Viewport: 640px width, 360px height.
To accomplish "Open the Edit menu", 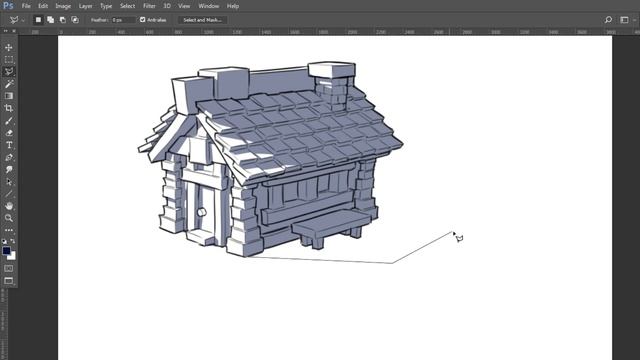I will (x=43, y=6).
